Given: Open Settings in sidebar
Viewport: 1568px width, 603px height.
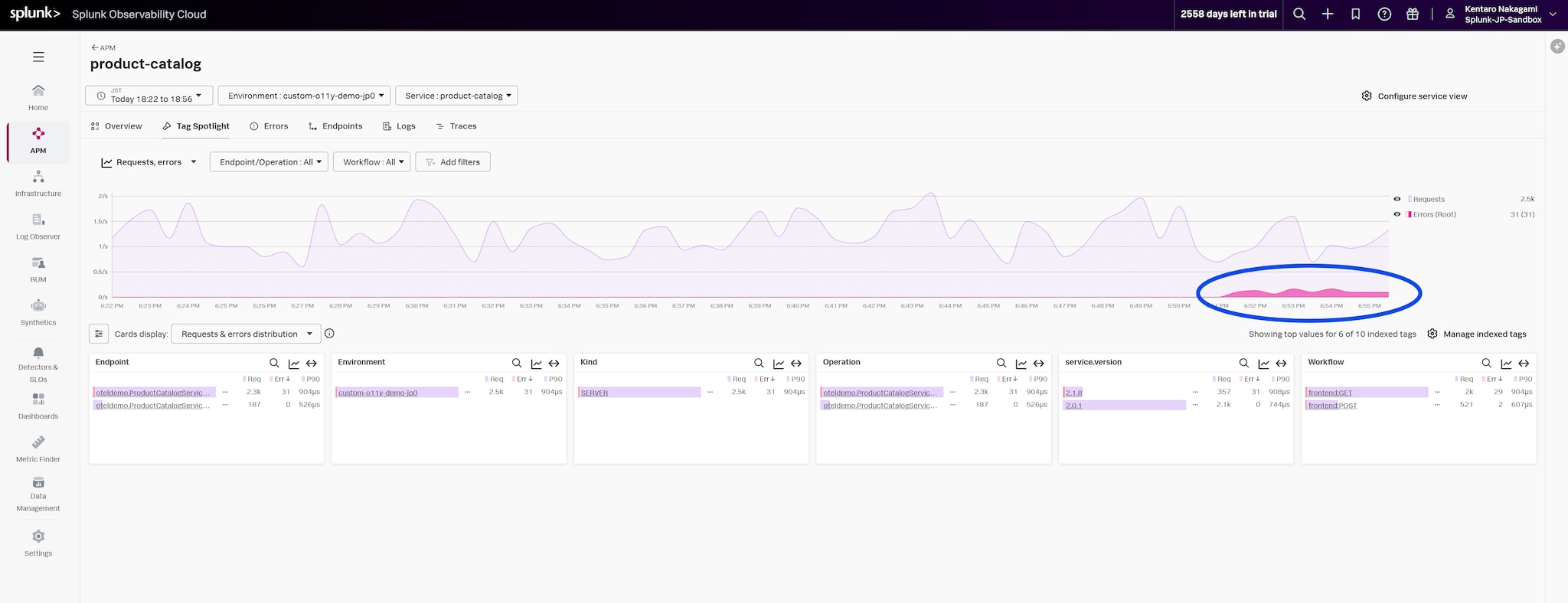Looking at the screenshot, I should pos(38,543).
